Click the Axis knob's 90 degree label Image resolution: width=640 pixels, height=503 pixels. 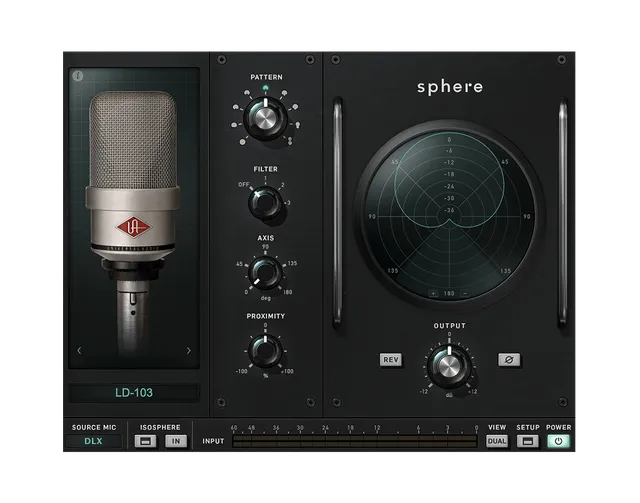click(265, 247)
